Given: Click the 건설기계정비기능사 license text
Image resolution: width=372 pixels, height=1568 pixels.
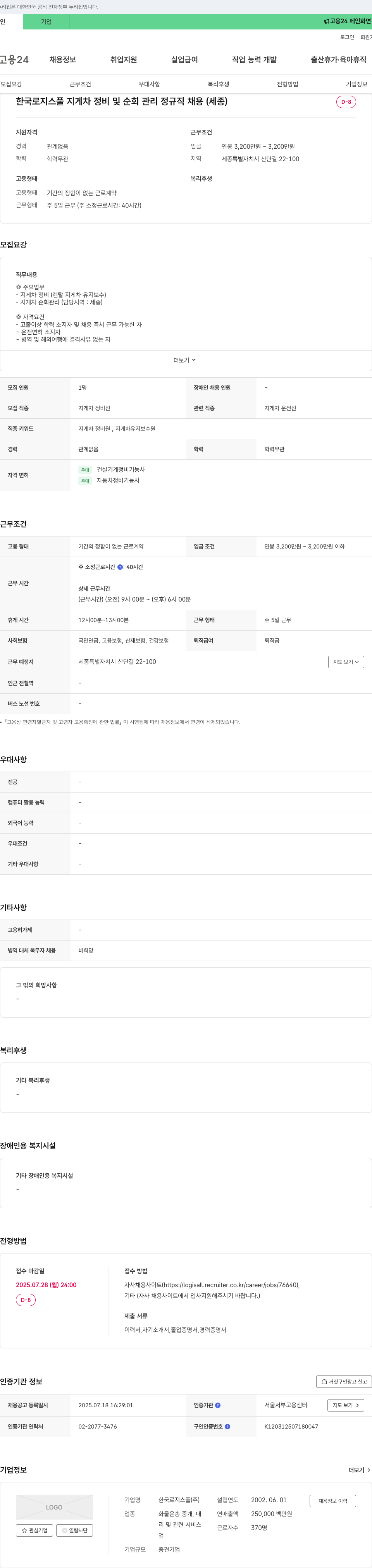Looking at the screenshot, I should tap(121, 469).
